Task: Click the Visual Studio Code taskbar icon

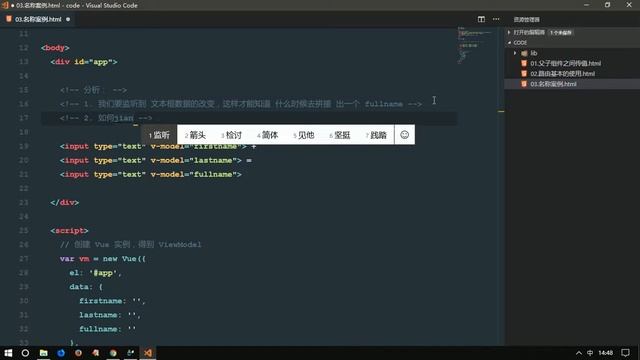Action: pos(148,353)
